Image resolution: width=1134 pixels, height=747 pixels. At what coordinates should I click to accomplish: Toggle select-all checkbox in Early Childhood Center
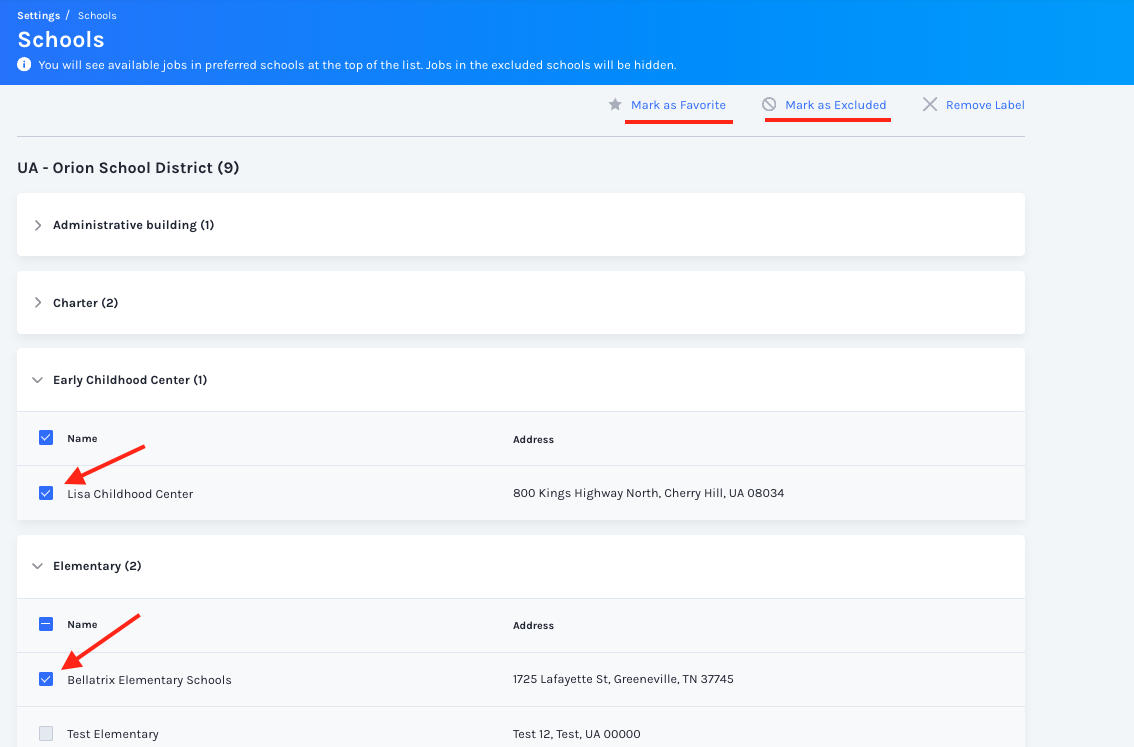[x=46, y=437]
